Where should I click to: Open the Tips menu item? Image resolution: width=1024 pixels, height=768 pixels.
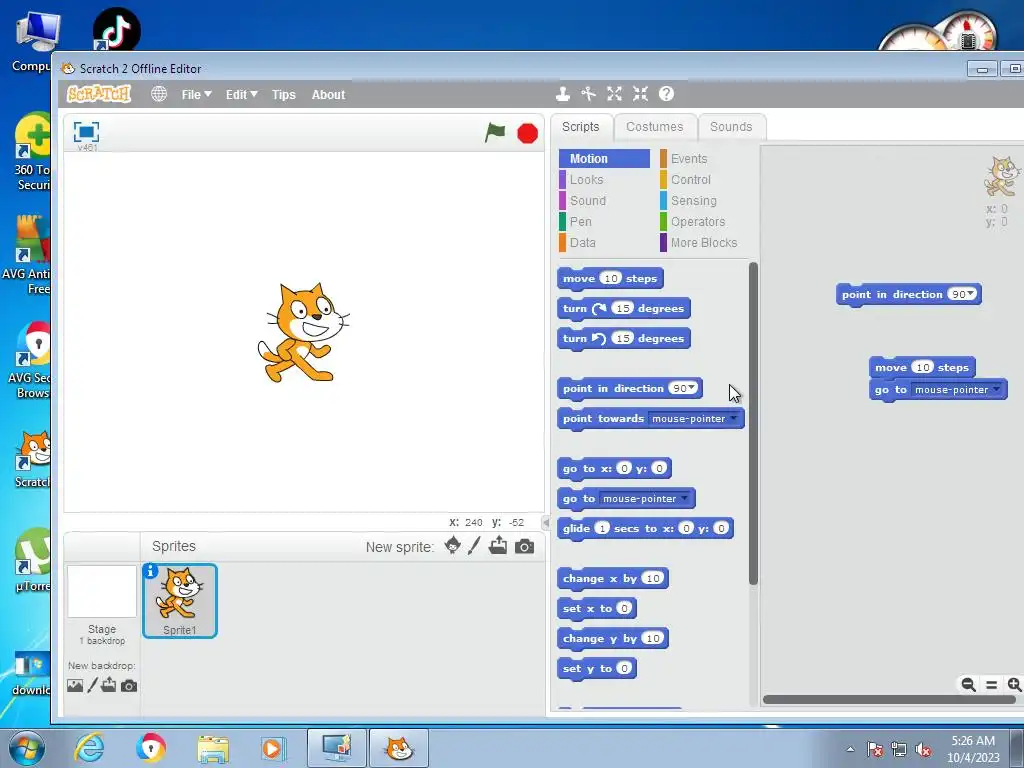[x=283, y=95]
